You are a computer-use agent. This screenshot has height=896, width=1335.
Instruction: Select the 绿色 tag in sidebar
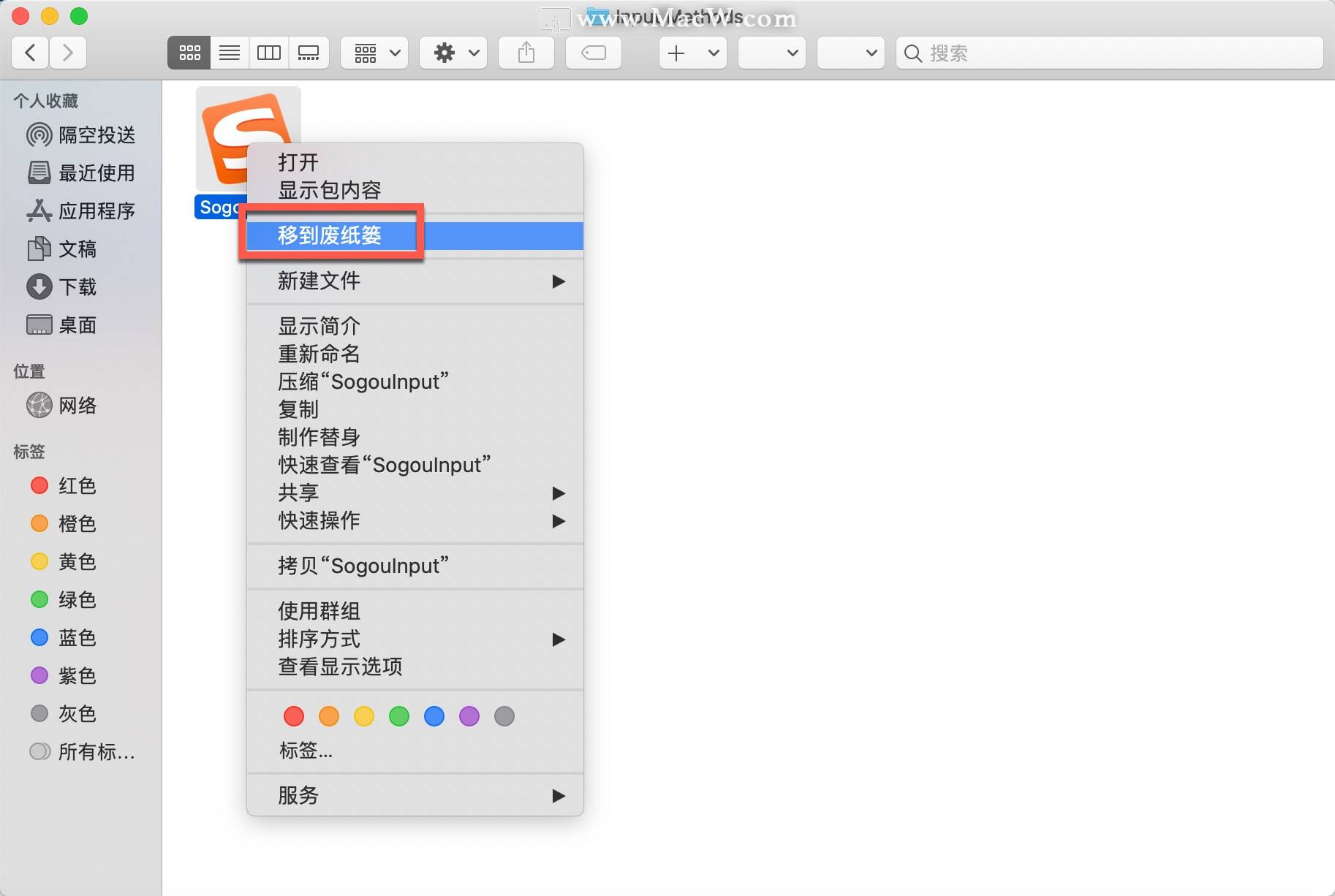point(80,600)
